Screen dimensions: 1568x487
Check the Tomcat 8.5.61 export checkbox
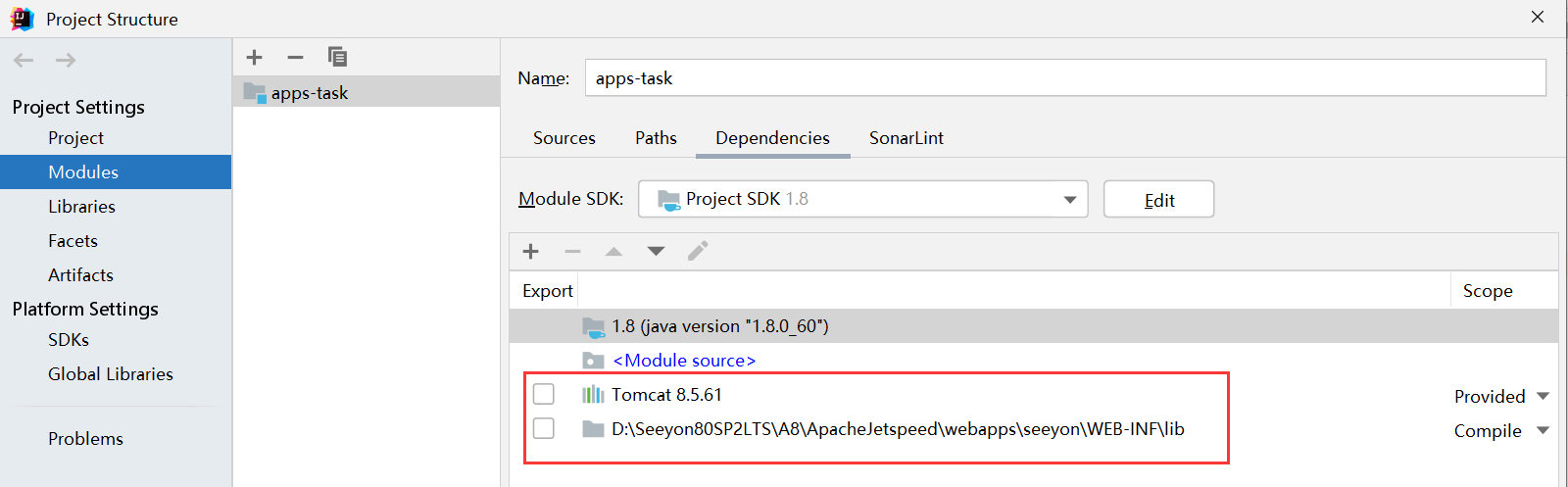click(x=544, y=394)
